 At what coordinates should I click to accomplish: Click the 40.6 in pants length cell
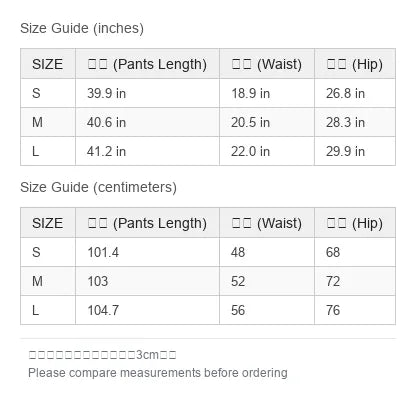click(x=147, y=122)
